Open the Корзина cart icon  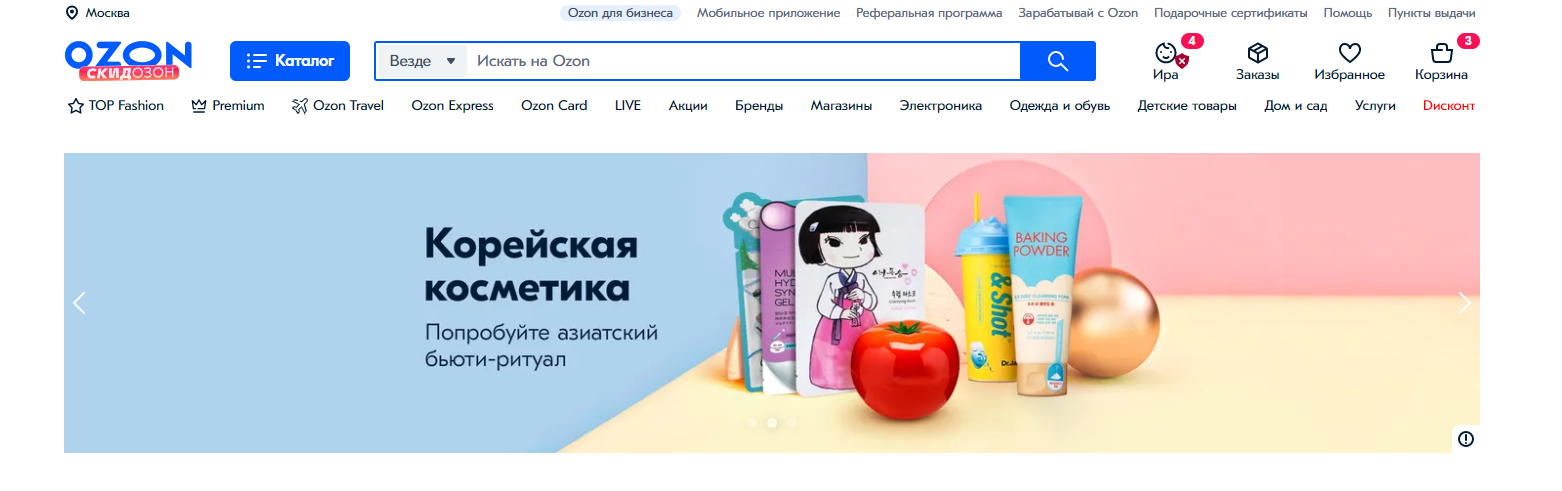point(1441,53)
